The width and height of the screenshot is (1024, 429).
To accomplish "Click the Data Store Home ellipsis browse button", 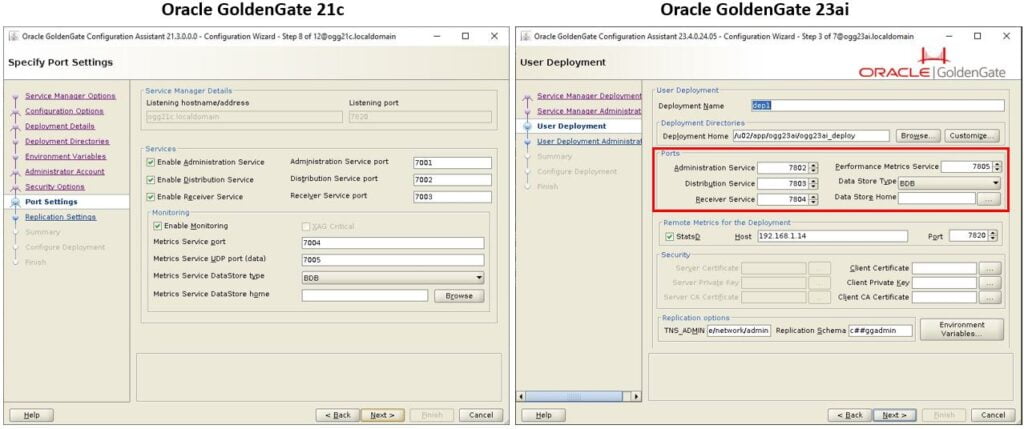I will click(990, 199).
